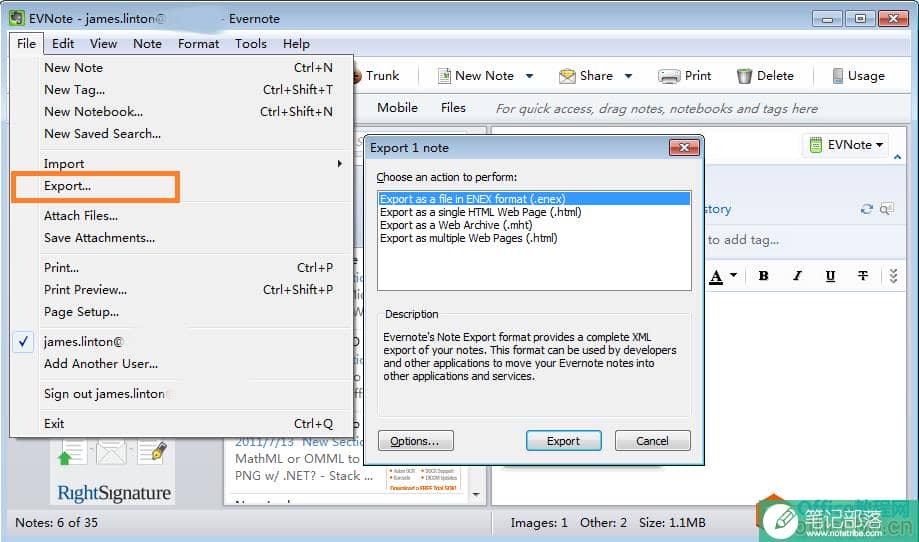Click the Trunk toolbar button

pos(377,76)
